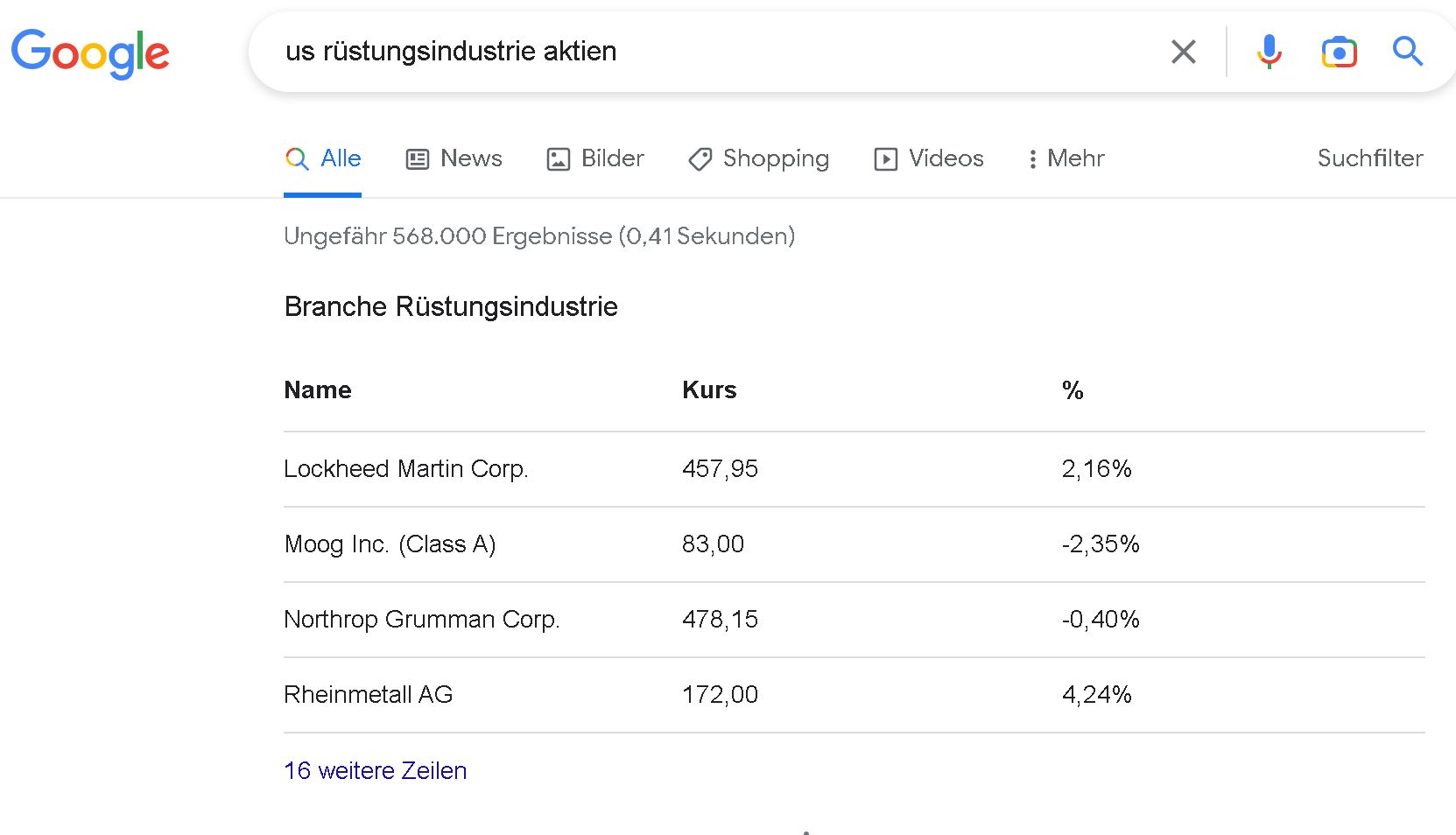
Task: Click the percentage -0,40%
Action: 1101,620
